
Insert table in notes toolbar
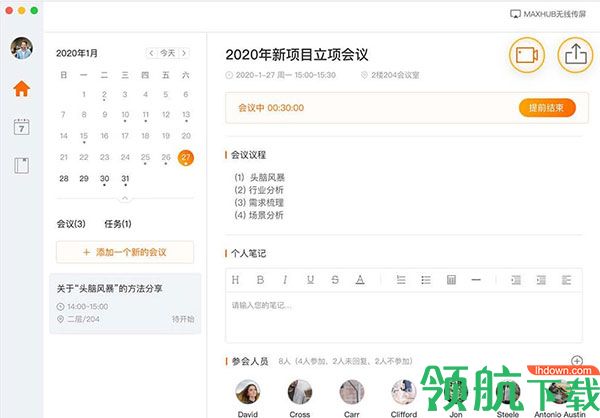tap(451, 280)
